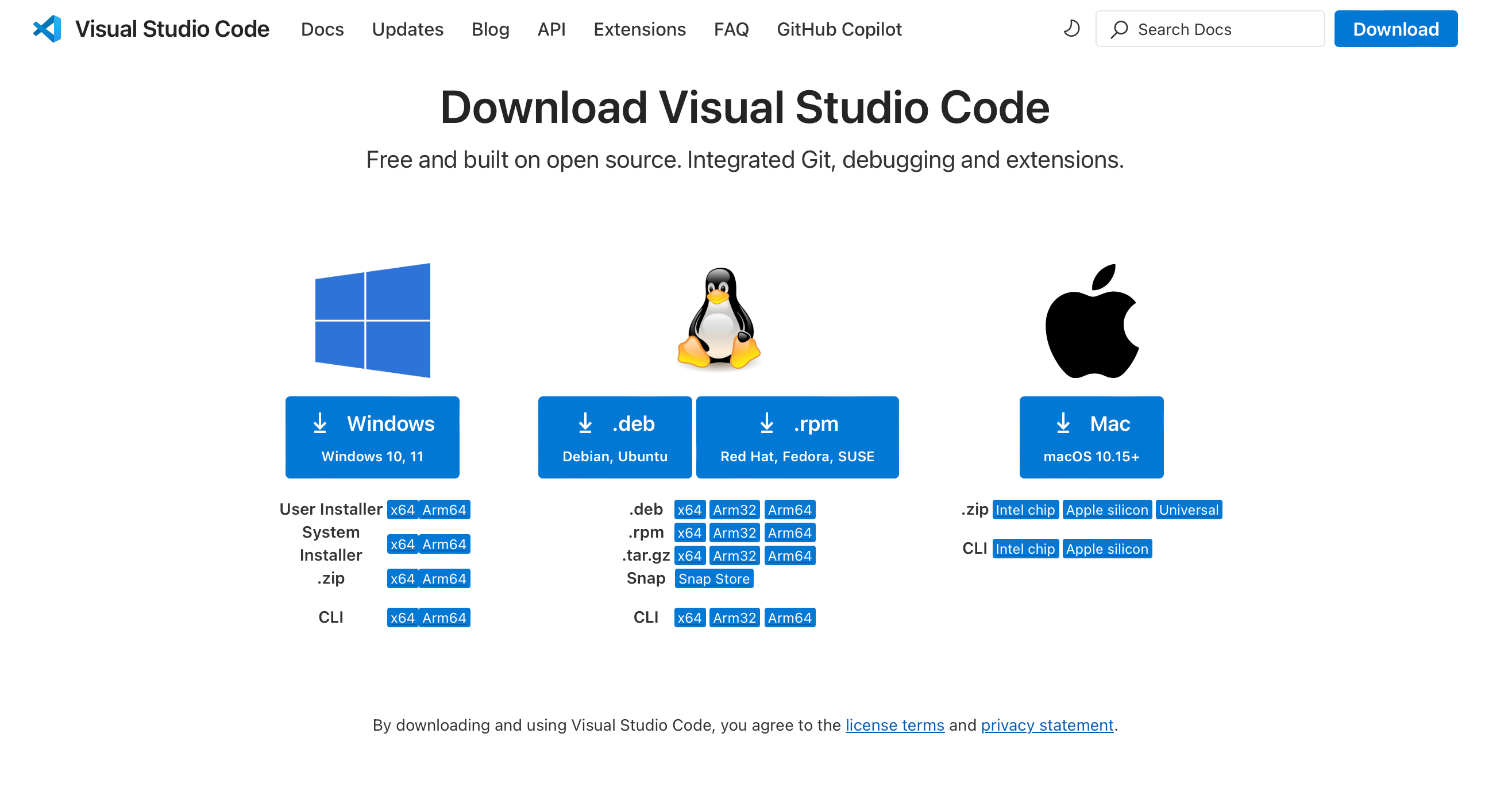
Task: Select Windows CLI x64 download
Action: [x=403, y=618]
